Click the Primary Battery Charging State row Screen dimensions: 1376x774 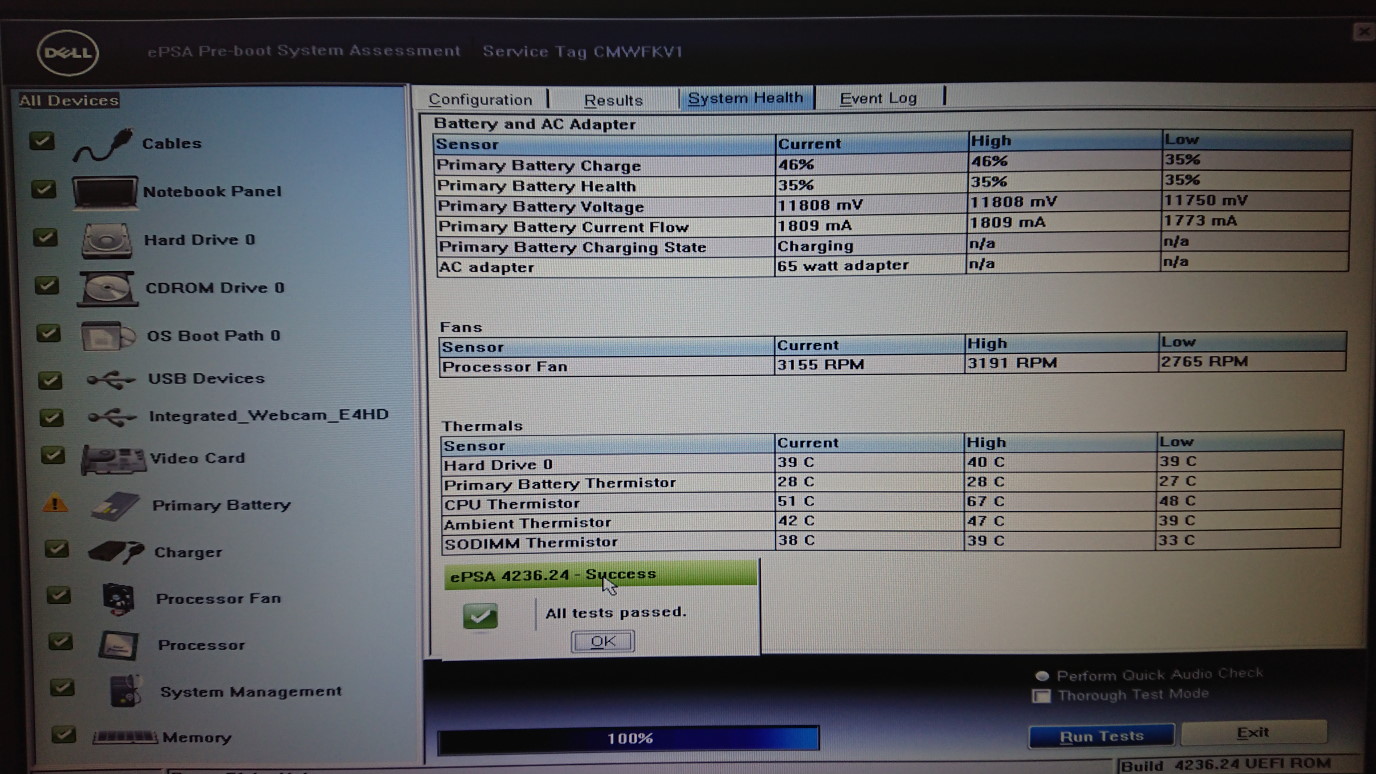(892, 246)
